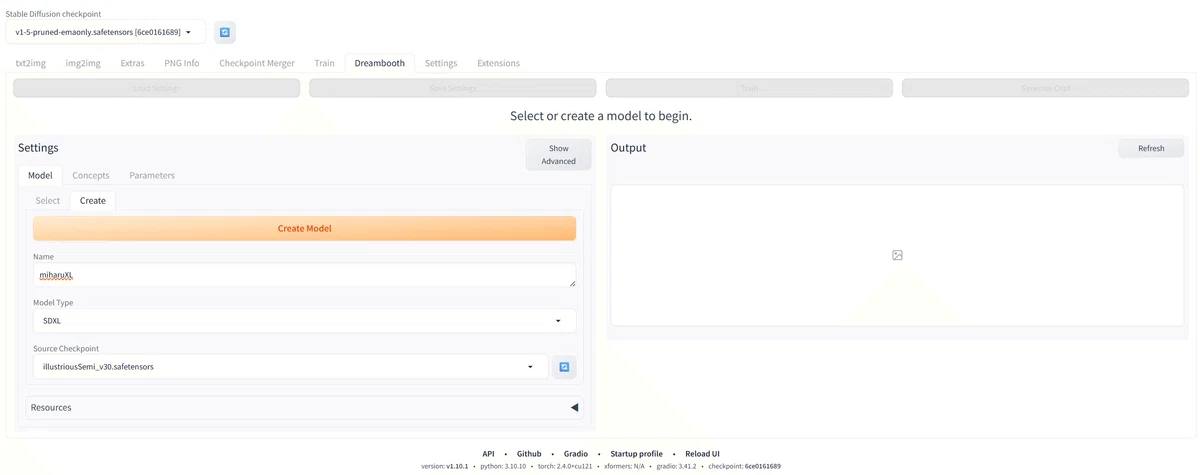Viewport: 1200px width, 475px height.
Task: Click the v1.10.1 version link
Action: click(x=458, y=466)
